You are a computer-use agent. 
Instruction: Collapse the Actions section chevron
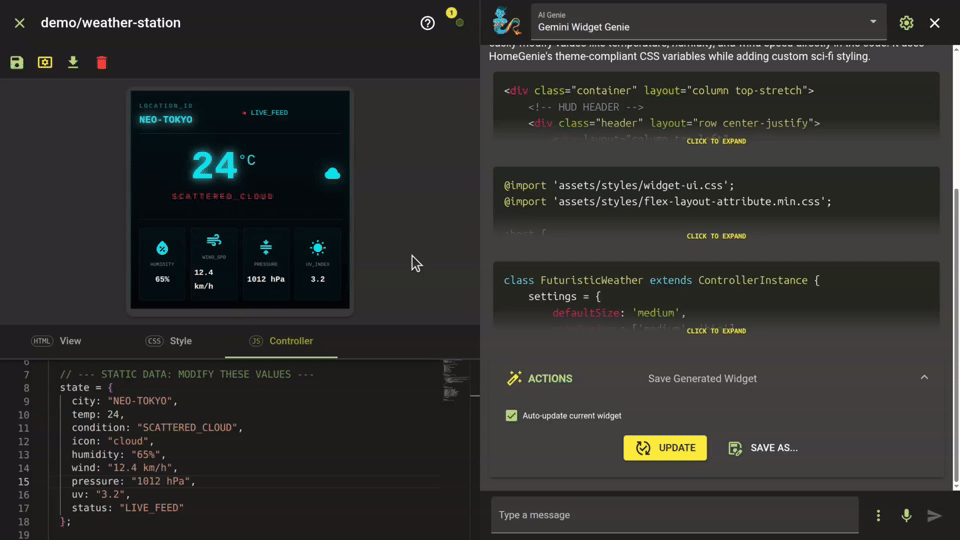point(924,378)
